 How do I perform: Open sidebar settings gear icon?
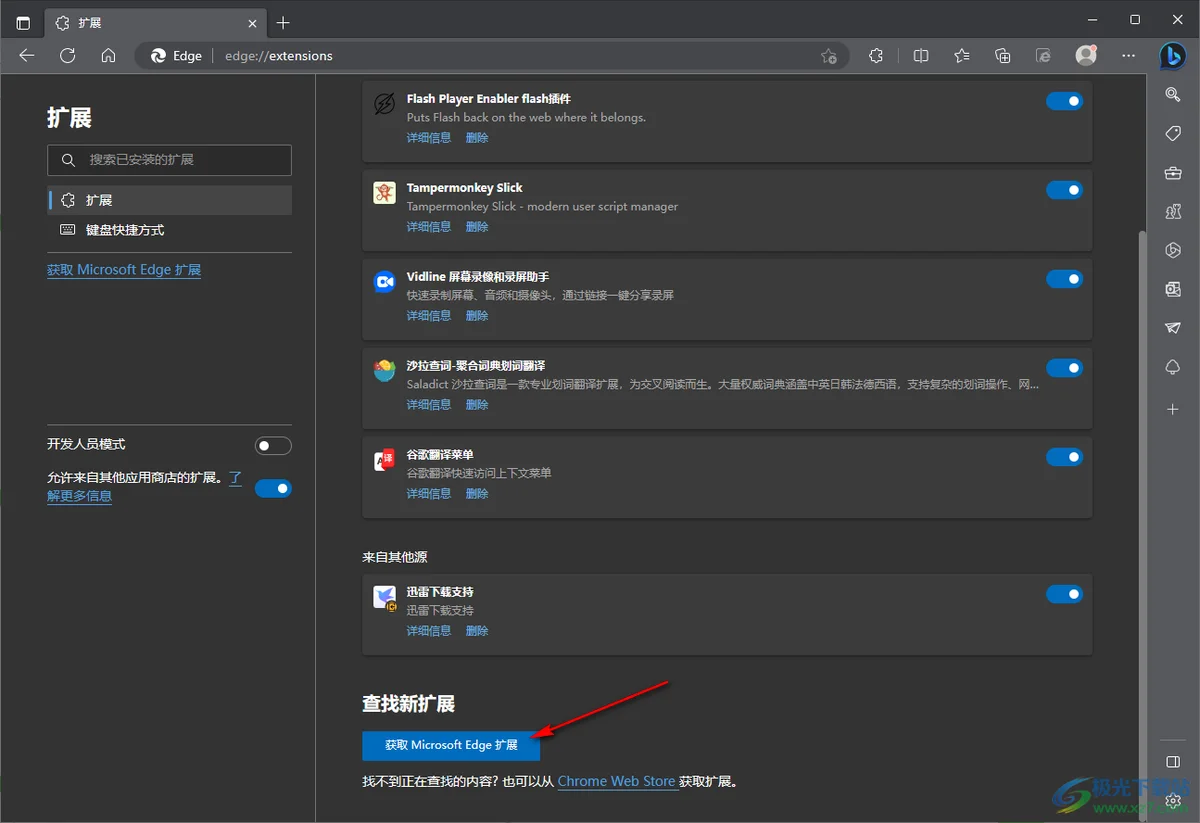coord(1173,800)
